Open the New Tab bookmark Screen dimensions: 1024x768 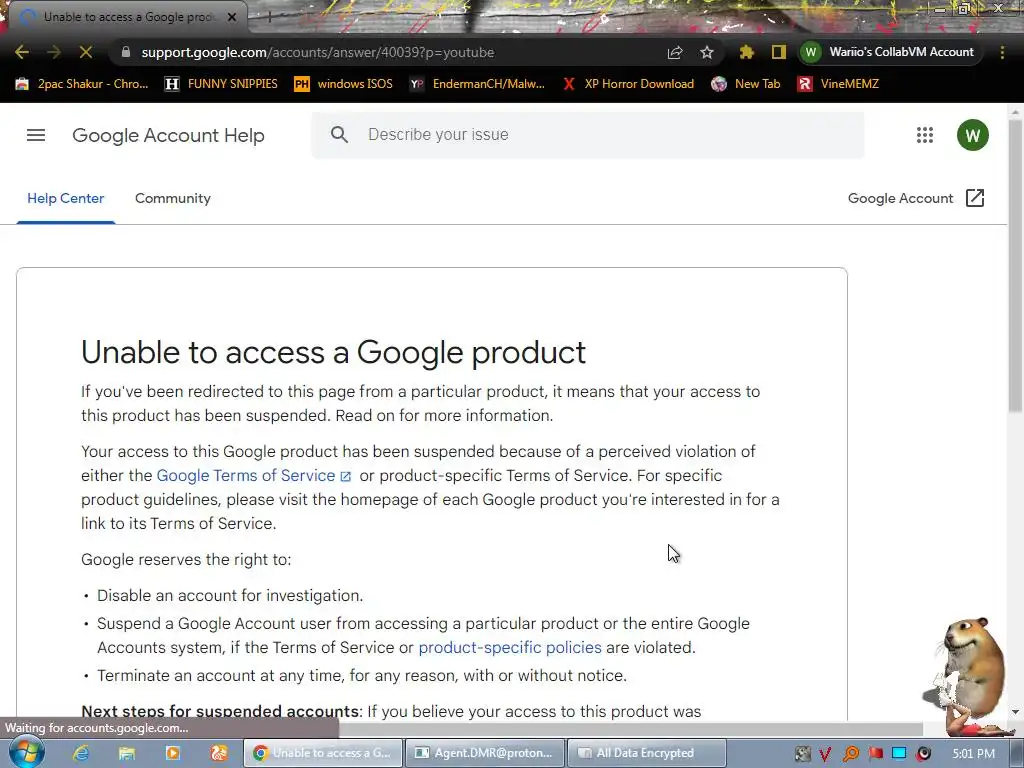(x=746, y=84)
